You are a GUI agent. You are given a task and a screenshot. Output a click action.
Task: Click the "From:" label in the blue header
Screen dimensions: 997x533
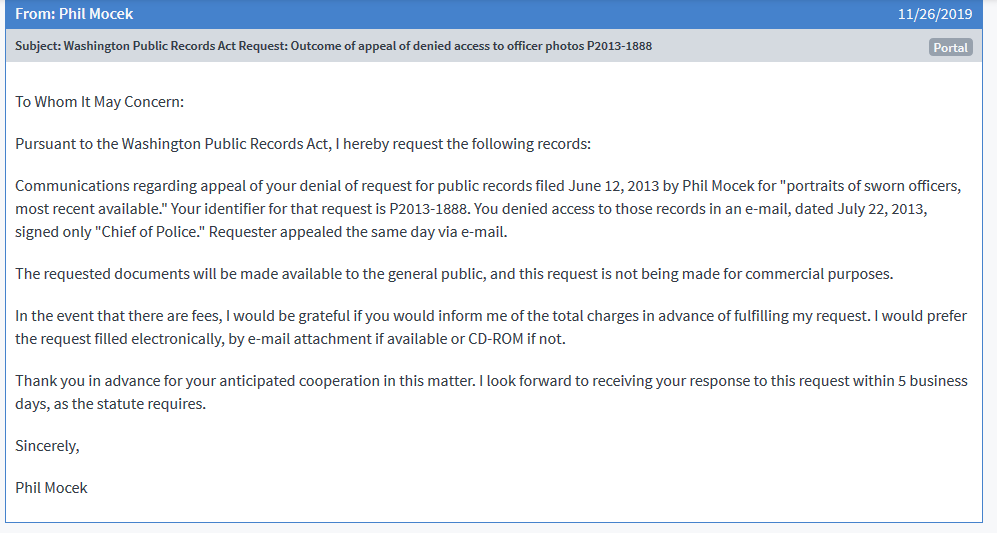(34, 14)
